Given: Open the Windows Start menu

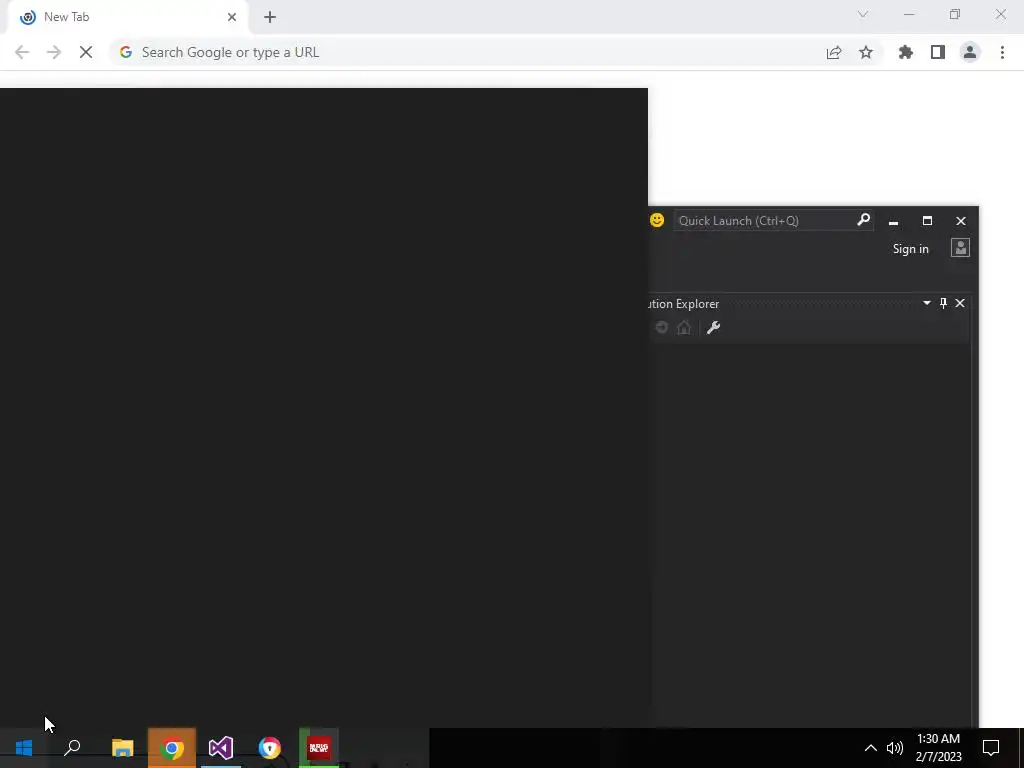Looking at the screenshot, I should [24, 748].
